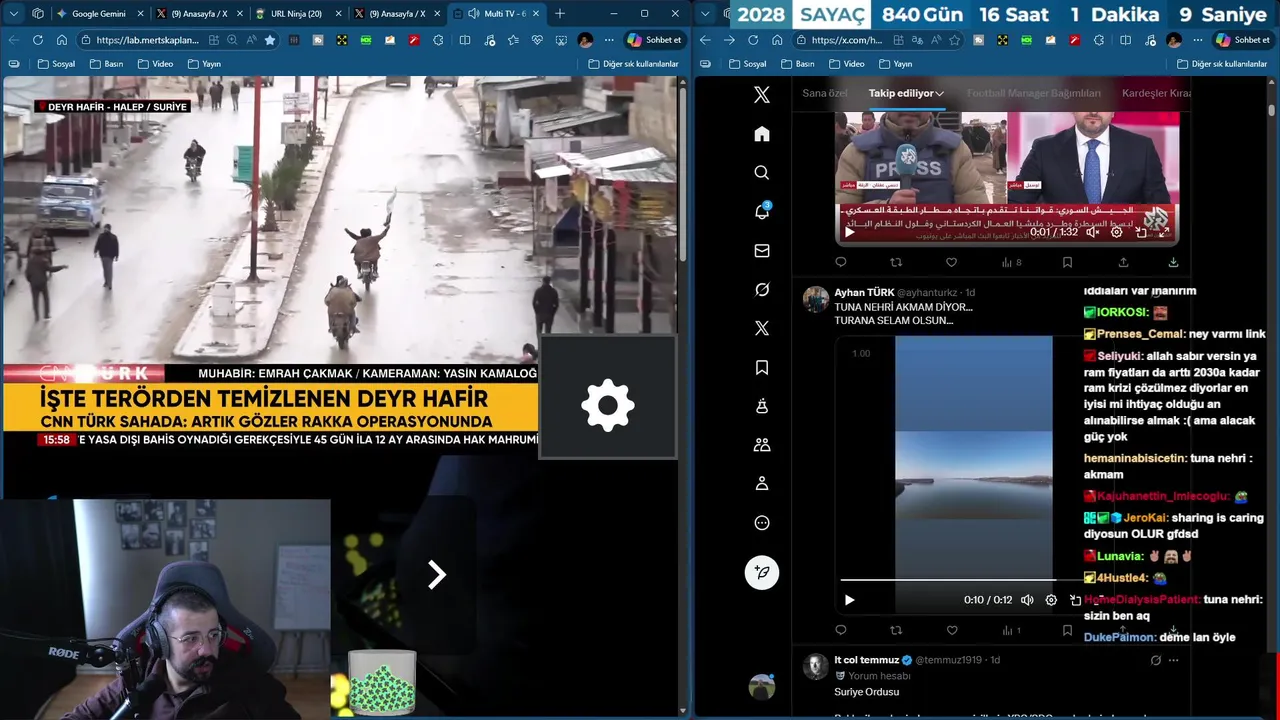Open 'Yayın' bookmarks folder in left browser
Viewport: 1280px width, 720px height.
click(205, 64)
